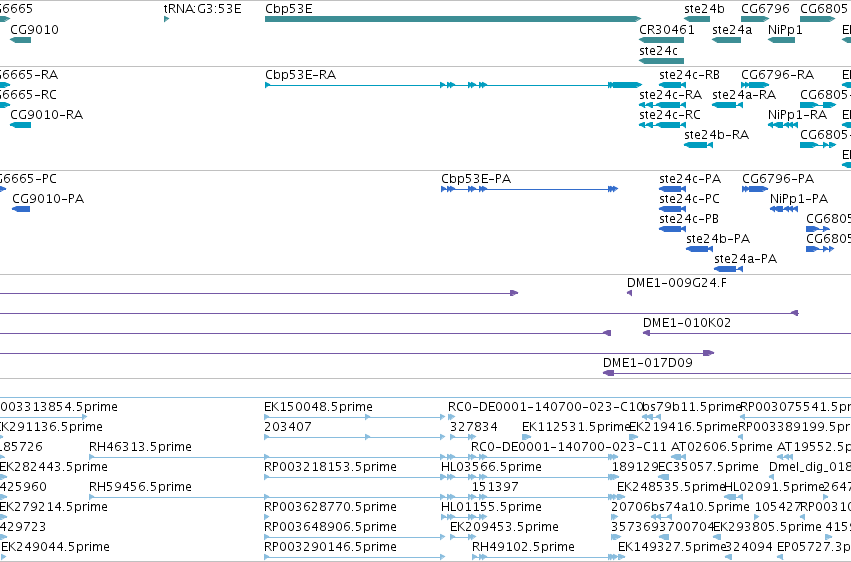Viewport: 851px width, 562px height.
Task: Select the EK282443.5prime EST label
Action: [54, 467]
